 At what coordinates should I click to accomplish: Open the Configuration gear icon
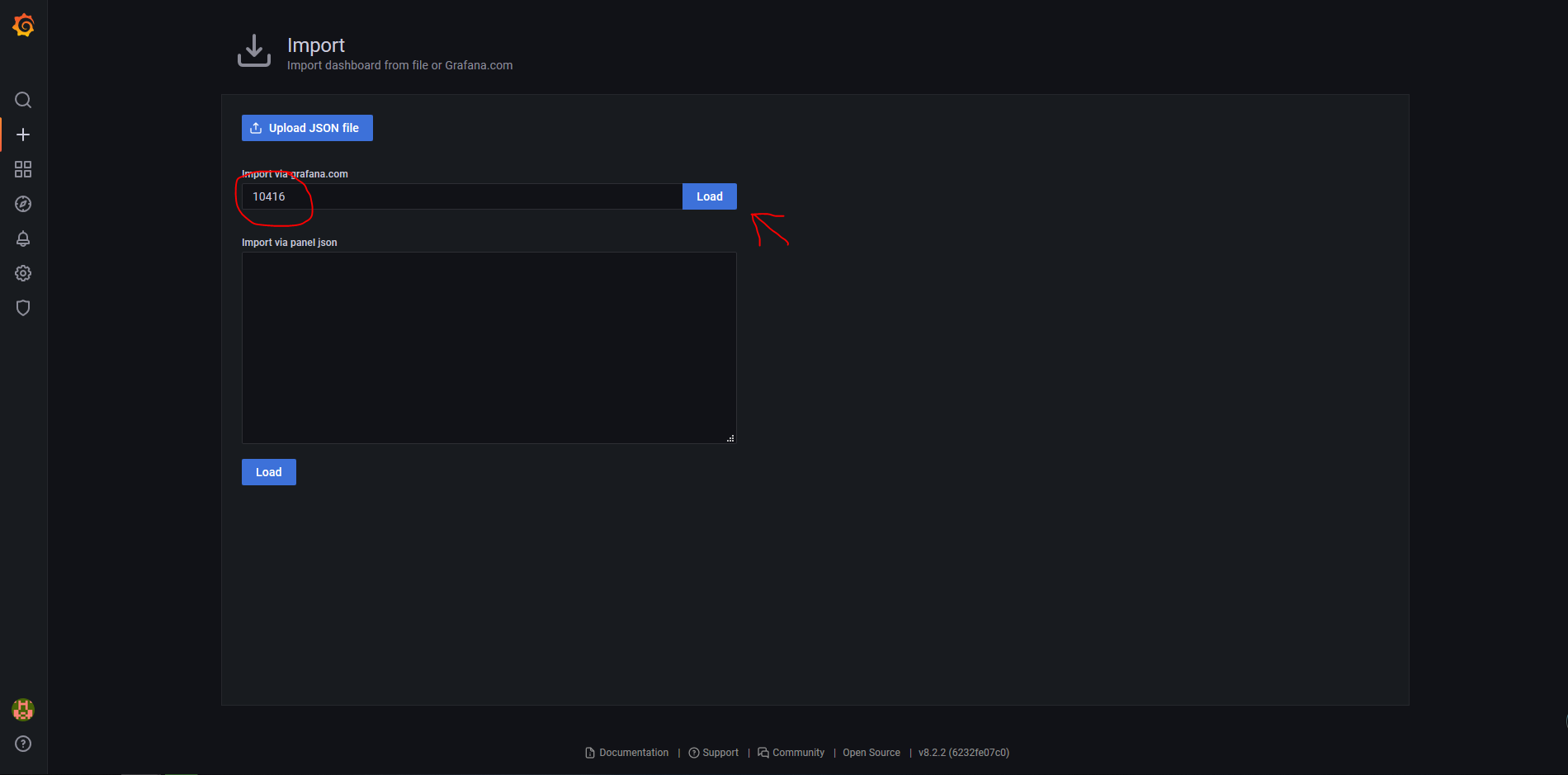[23, 273]
